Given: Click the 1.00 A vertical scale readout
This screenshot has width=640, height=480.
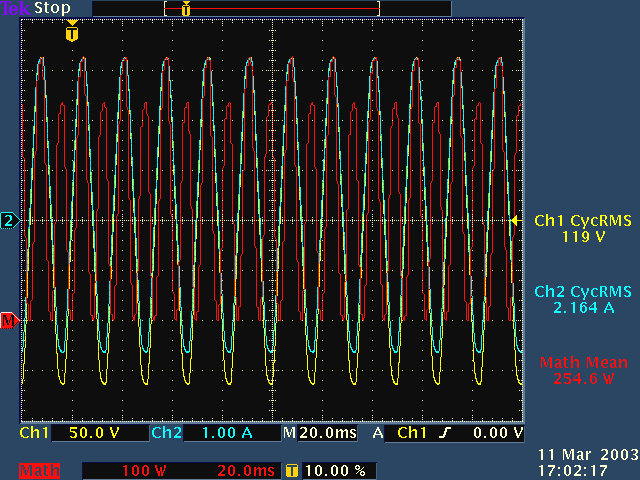Looking at the screenshot, I should (227, 433).
